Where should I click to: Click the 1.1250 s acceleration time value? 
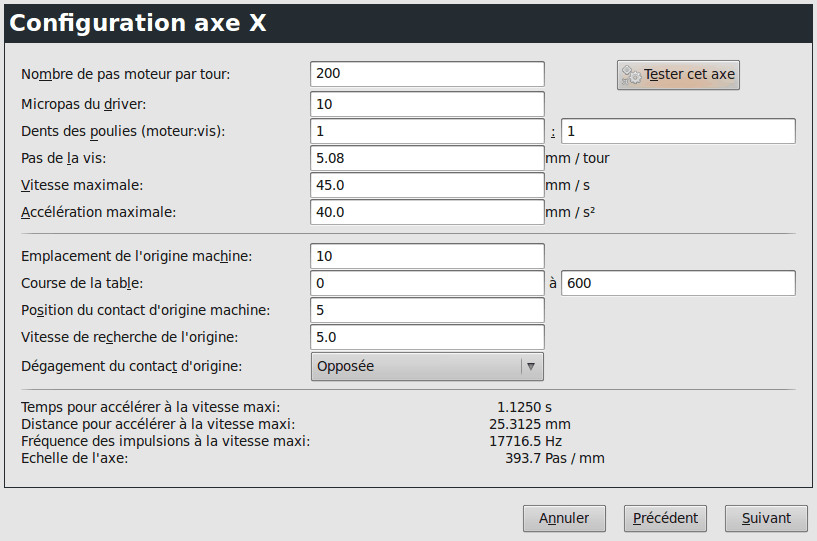pyautogui.click(x=524, y=407)
